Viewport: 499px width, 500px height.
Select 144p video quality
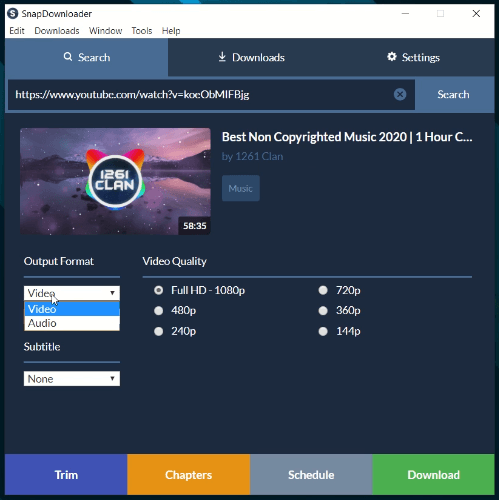click(323, 331)
